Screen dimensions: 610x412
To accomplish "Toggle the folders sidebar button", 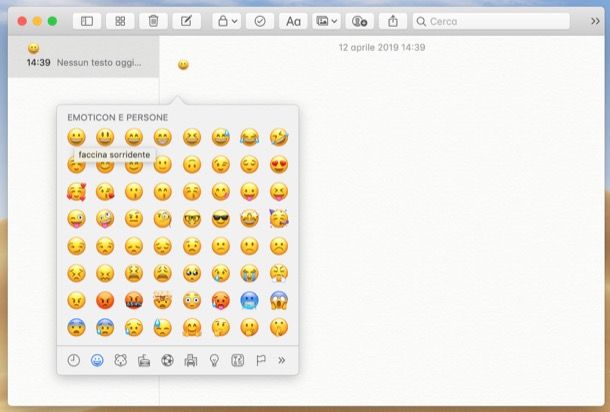I will [87, 21].
